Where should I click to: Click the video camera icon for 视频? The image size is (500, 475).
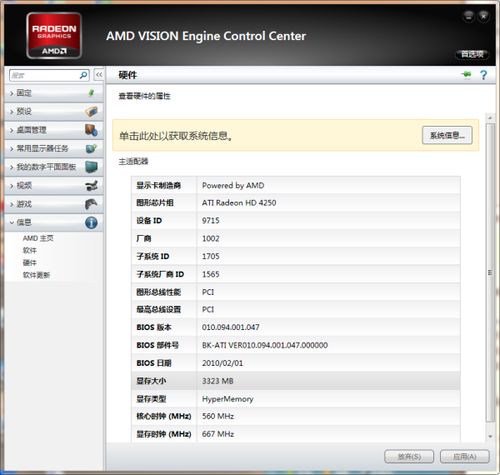pos(91,185)
